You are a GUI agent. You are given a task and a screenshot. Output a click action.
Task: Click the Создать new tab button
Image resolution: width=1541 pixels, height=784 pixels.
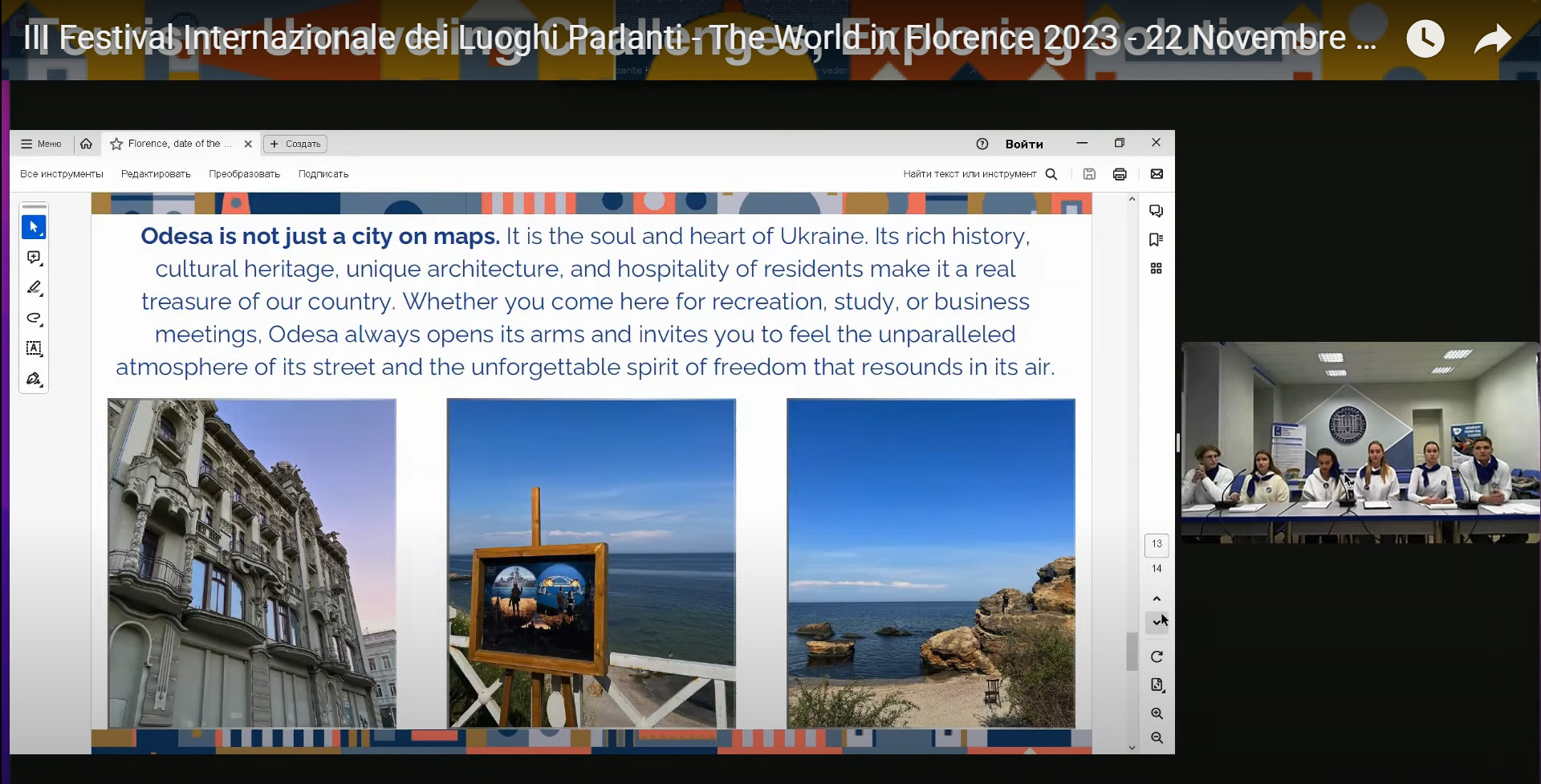[295, 144]
